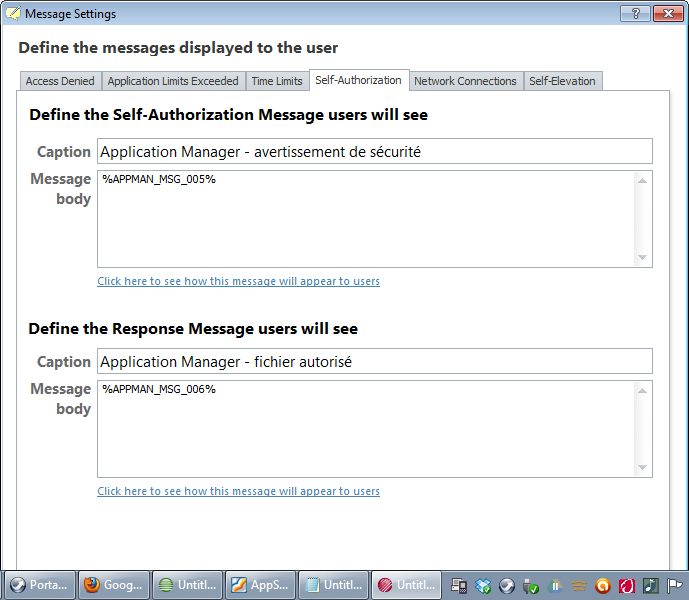Click preview link under Self-Authorization message body
This screenshot has width=689, height=600.
point(238,281)
